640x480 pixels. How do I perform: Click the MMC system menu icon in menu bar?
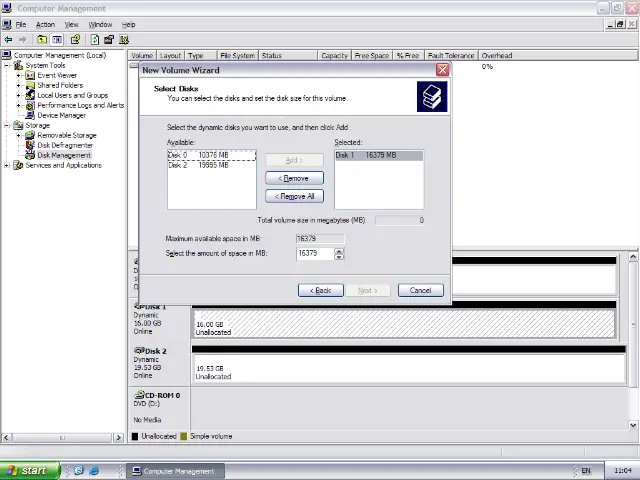coord(7,24)
